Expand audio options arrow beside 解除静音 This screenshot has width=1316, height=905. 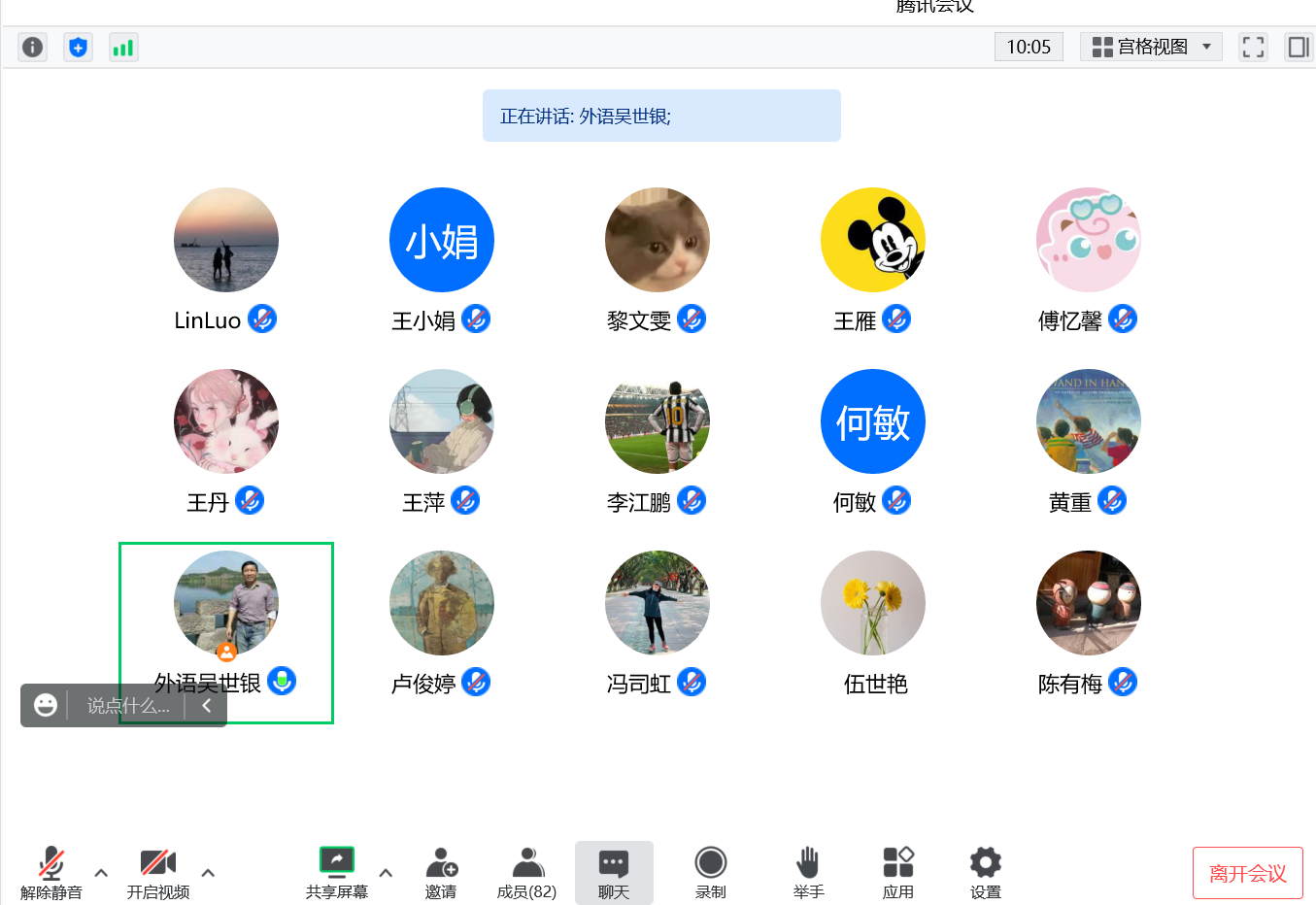(x=101, y=872)
